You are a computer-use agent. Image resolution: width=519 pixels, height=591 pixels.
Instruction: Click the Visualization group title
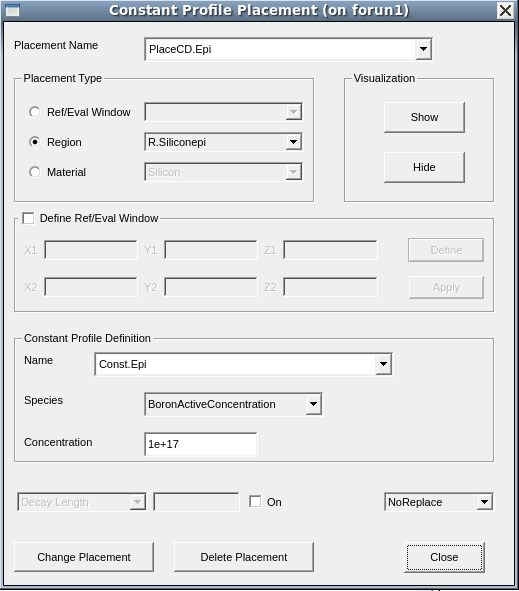click(384, 78)
